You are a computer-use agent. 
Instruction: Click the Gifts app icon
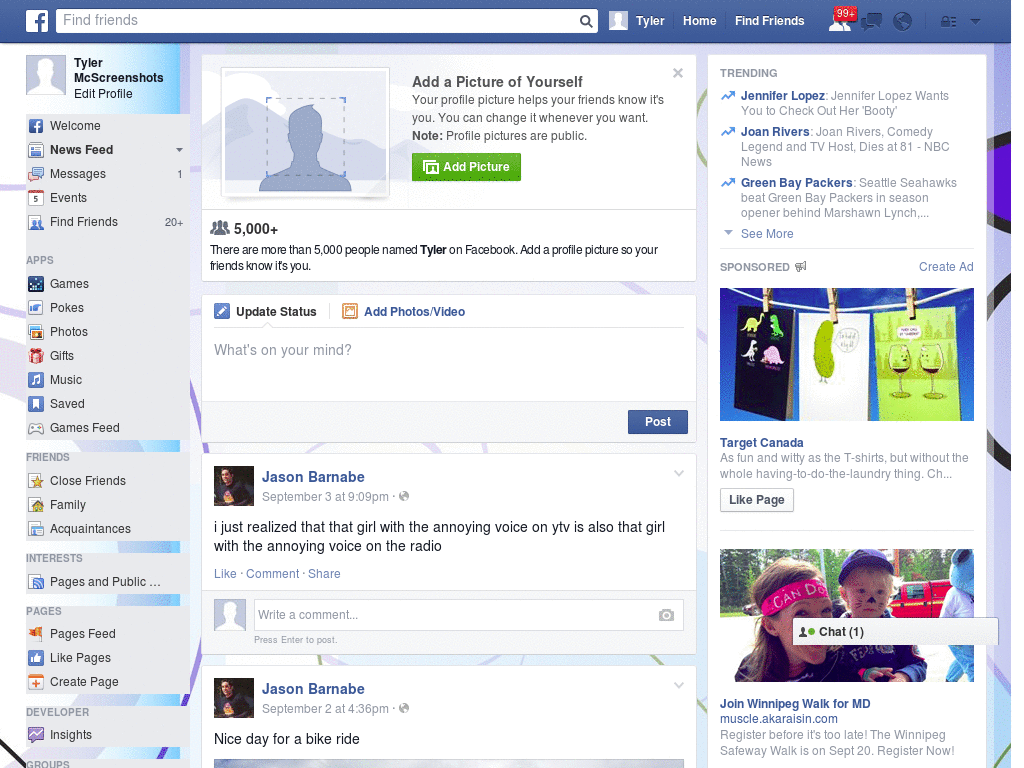[36, 356]
